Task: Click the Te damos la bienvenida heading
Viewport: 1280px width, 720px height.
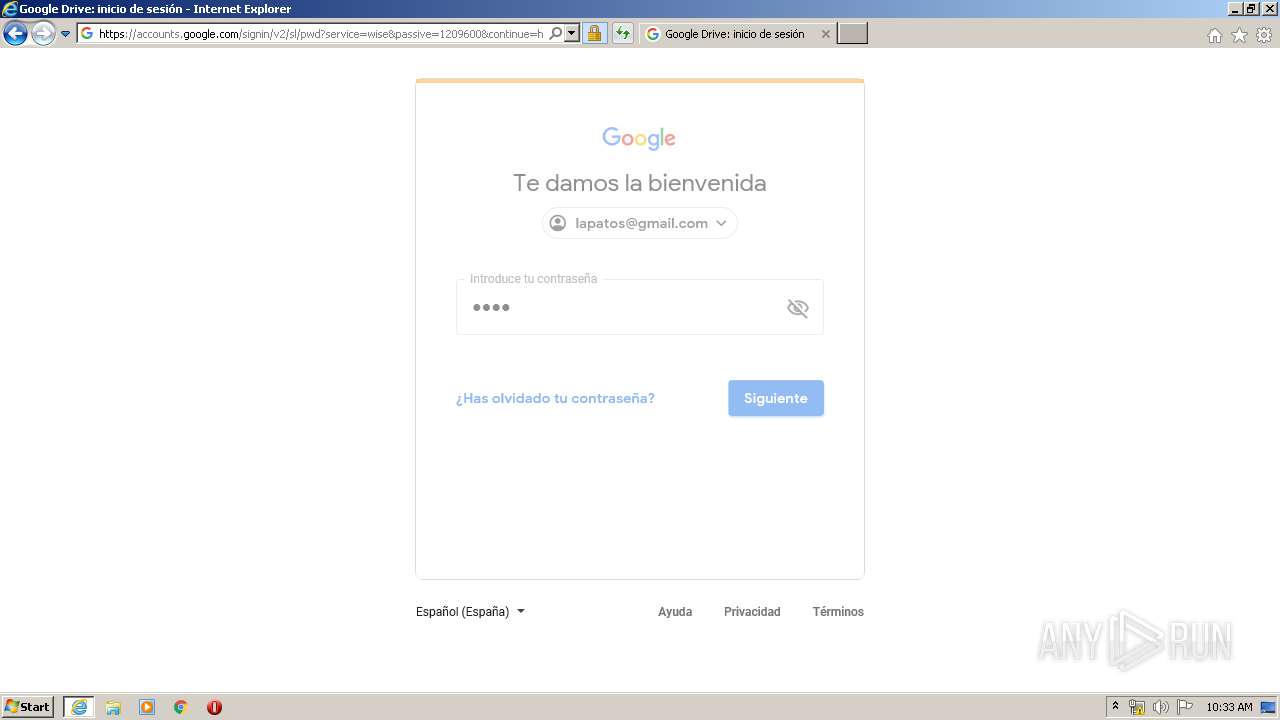Action: tap(640, 183)
